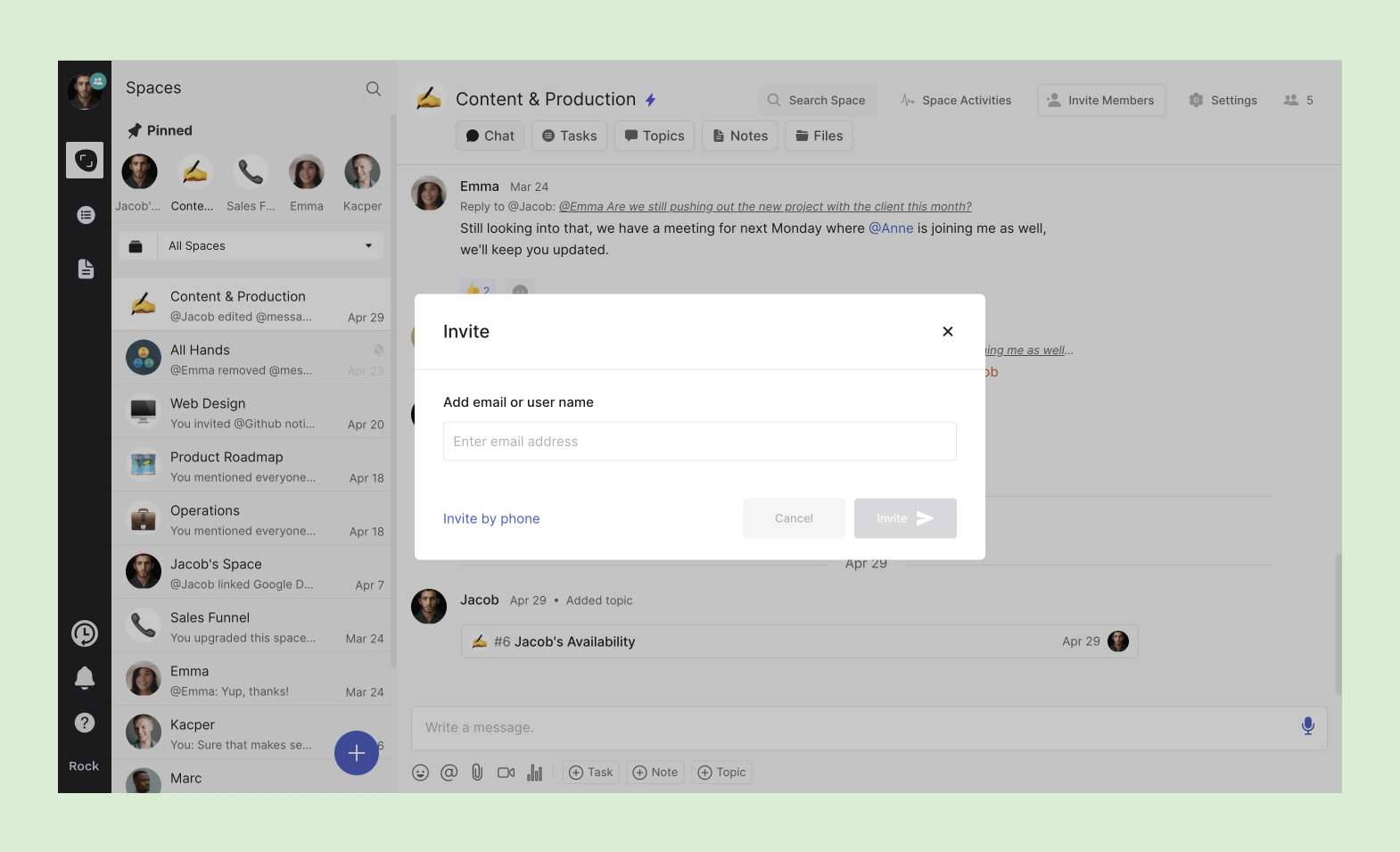Open the emoji picker icon
1400x852 pixels.
(421, 773)
